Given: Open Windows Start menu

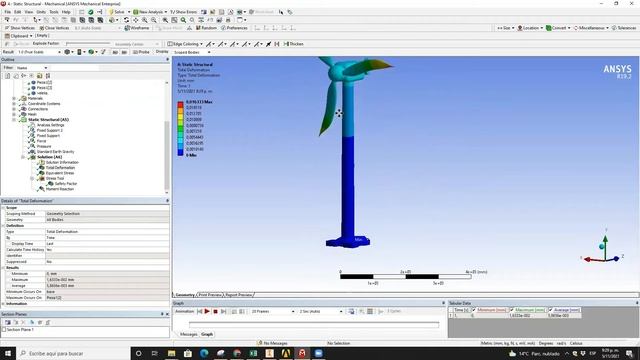Looking at the screenshot, I should coord(8,353).
